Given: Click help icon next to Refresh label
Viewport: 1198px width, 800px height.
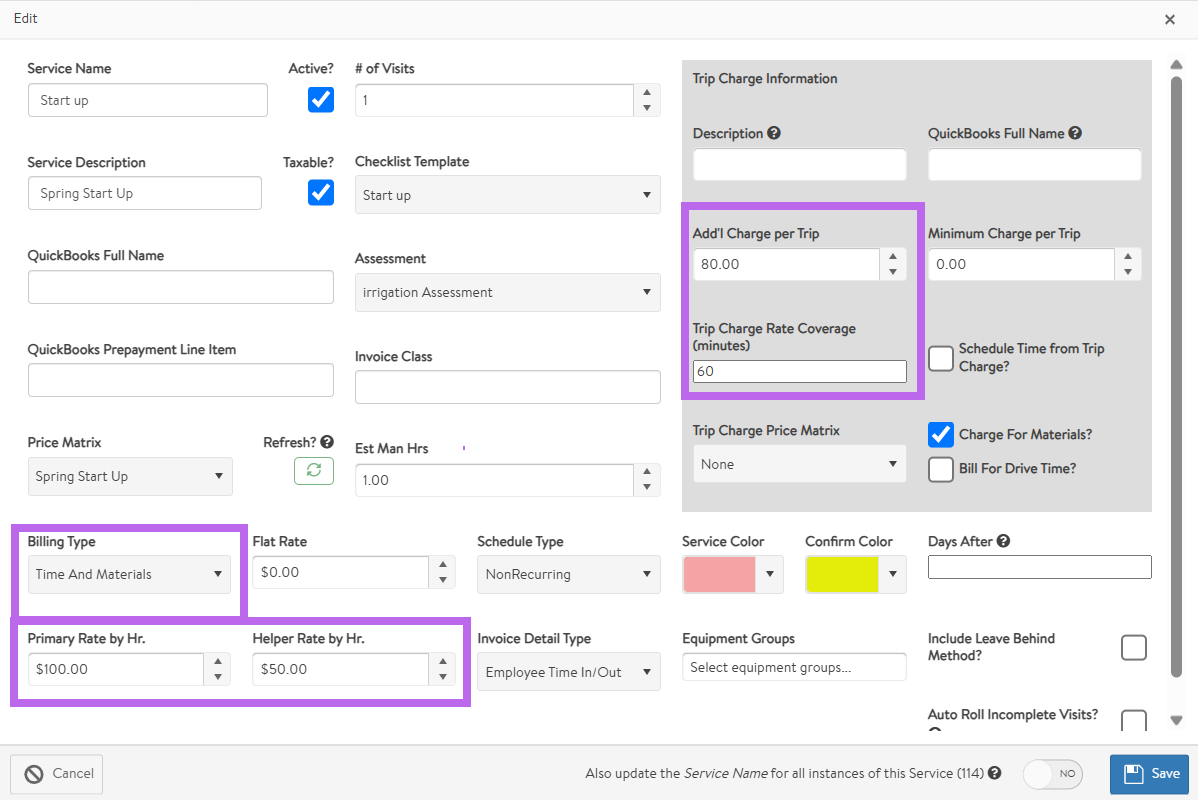Looking at the screenshot, I should point(327,442).
